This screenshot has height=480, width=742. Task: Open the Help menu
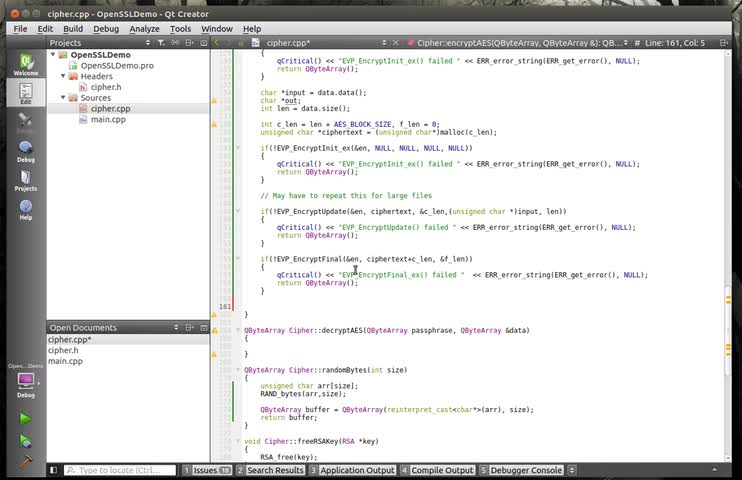[x=252, y=29]
